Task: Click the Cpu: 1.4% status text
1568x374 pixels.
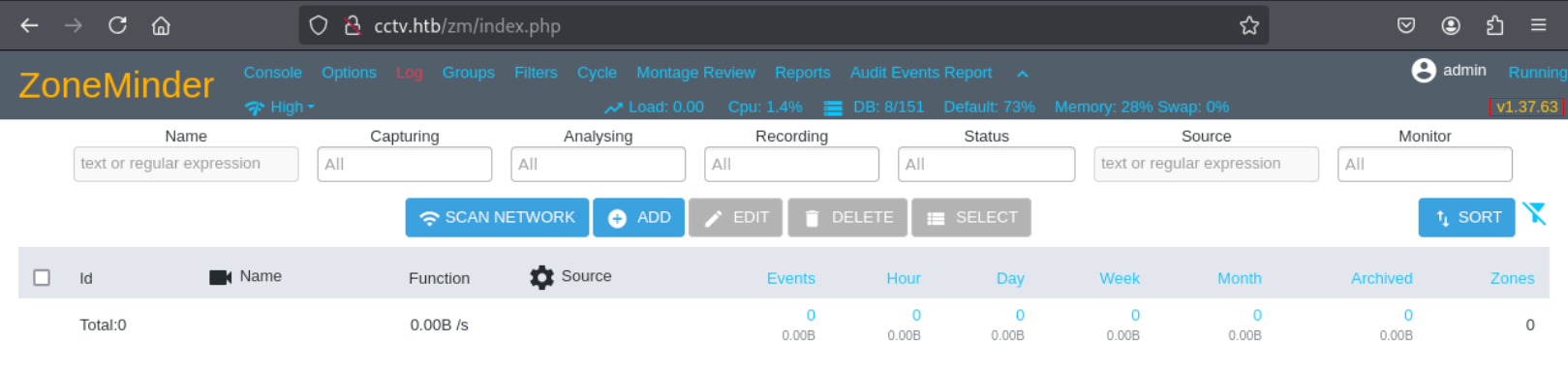Action: 765,107
